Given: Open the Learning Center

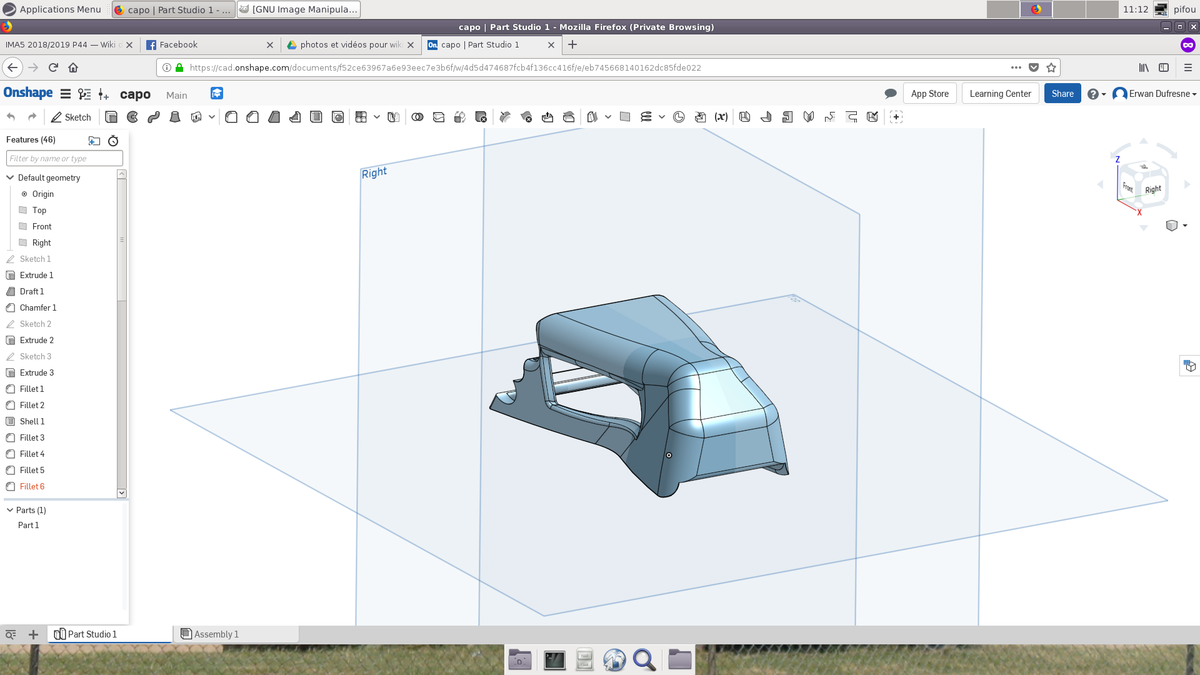Looking at the screenshot, I should (x=1000, y=94).
